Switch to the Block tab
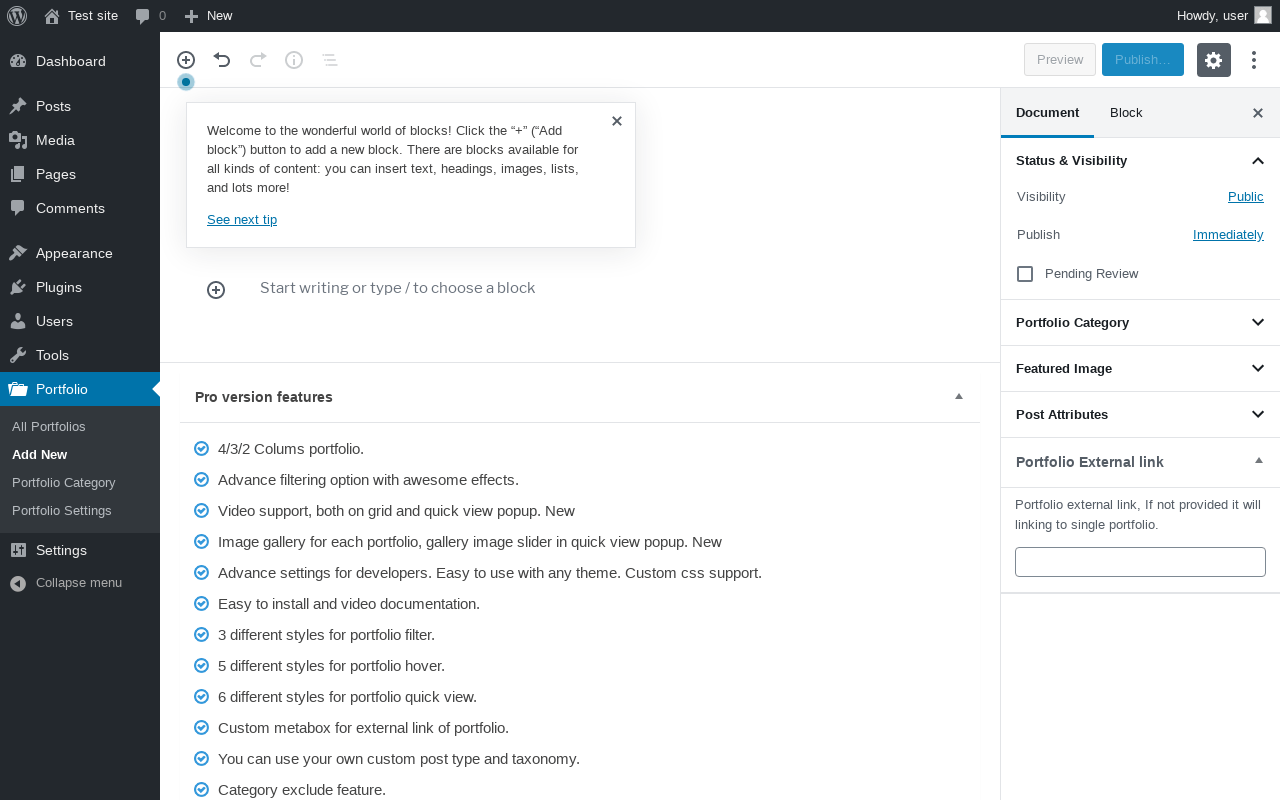 [1126, 113]
